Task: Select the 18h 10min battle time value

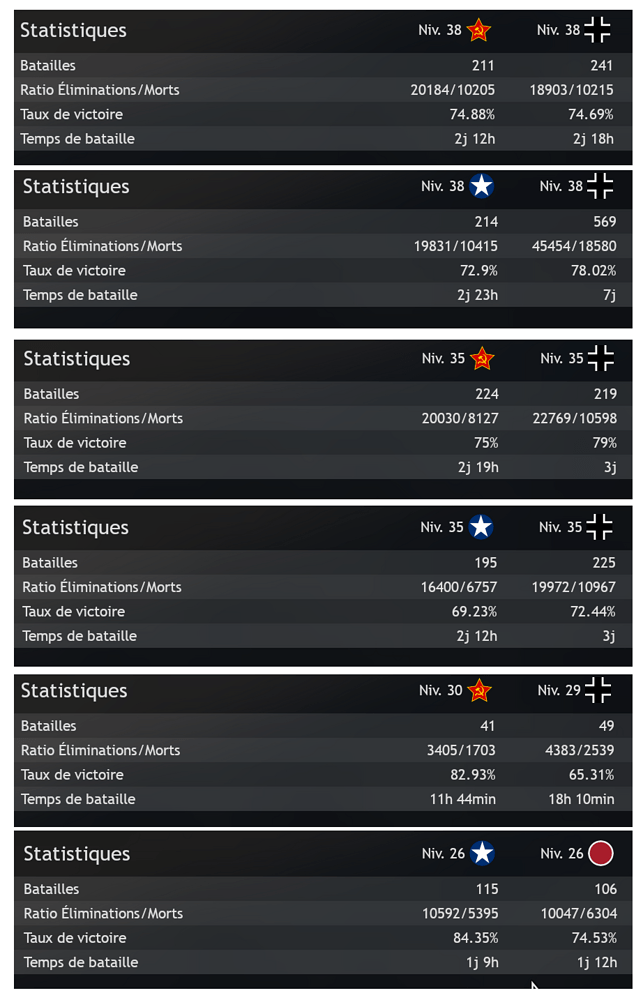Action: click(x=581, y=799)
